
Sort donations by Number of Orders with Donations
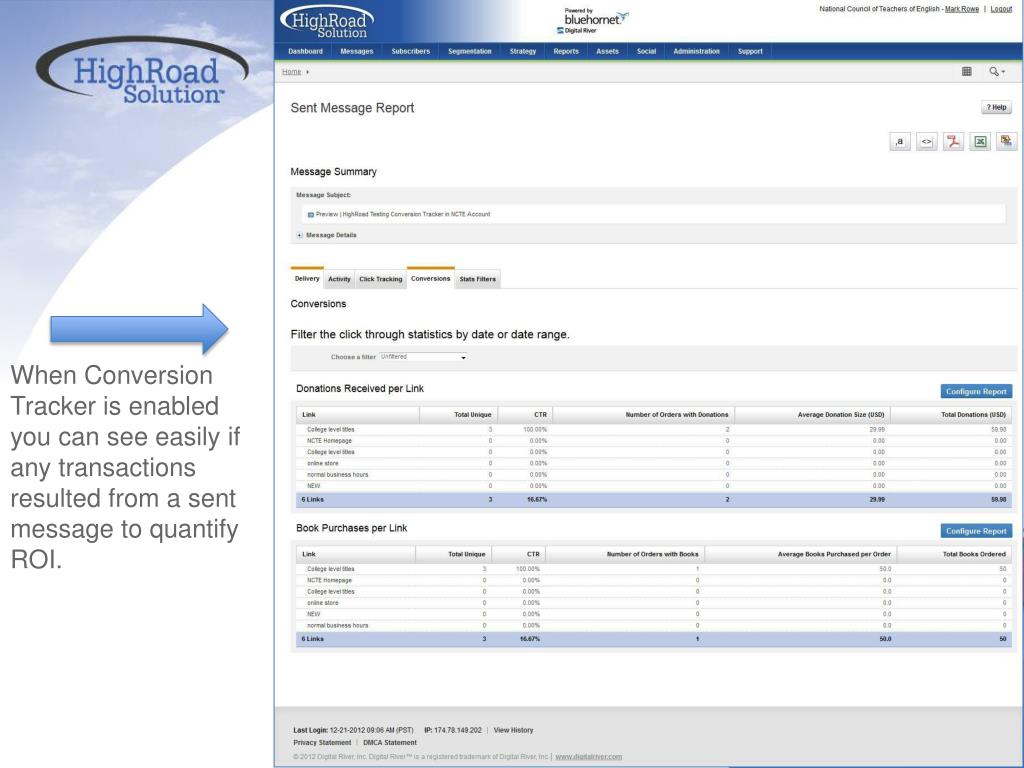[x=643, y=415]
